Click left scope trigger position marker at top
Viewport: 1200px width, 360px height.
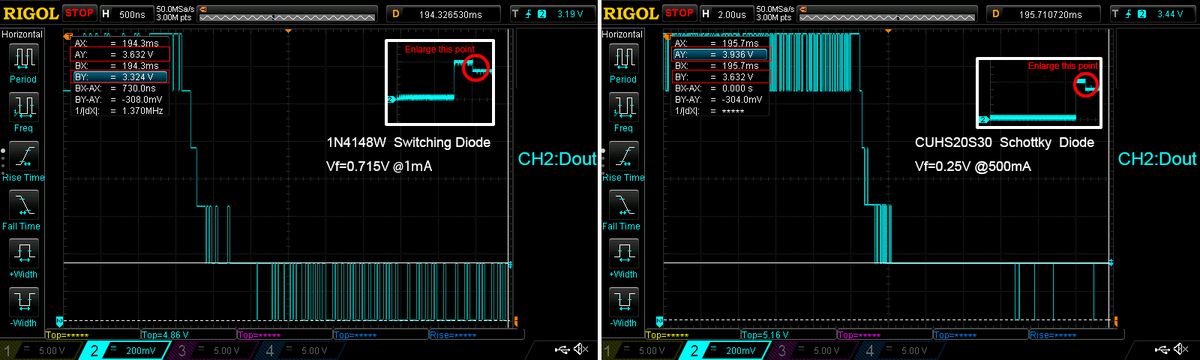coord(288,32)
